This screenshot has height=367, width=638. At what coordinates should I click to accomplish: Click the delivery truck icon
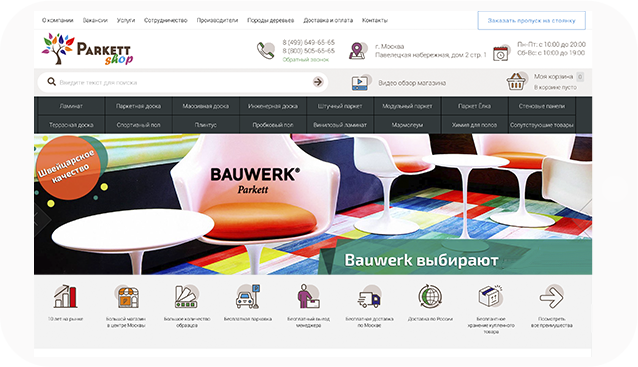(369, 298)
